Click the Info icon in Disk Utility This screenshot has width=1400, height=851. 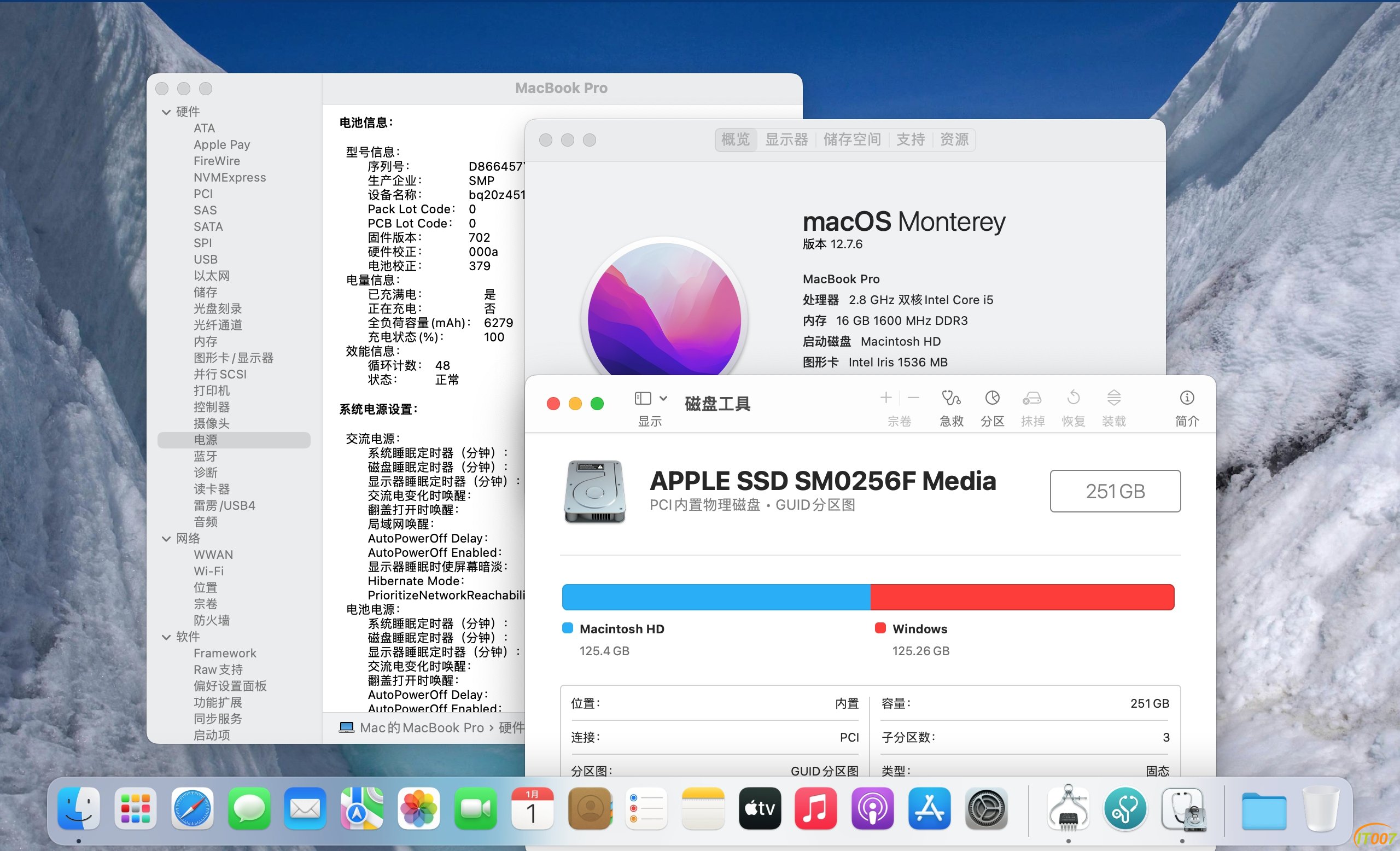click(x=1186, y=398)
